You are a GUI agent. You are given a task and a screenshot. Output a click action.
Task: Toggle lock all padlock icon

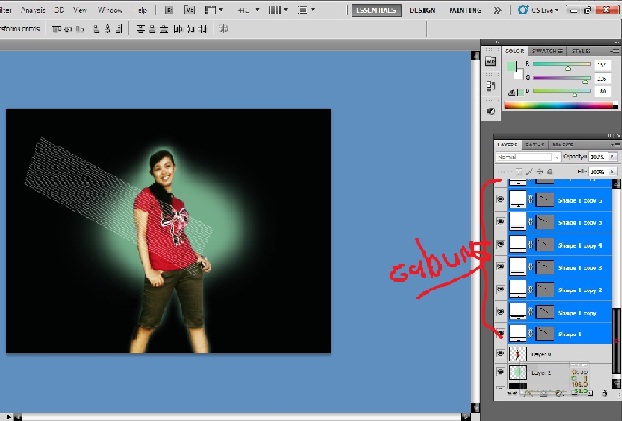tap(549, 171)
